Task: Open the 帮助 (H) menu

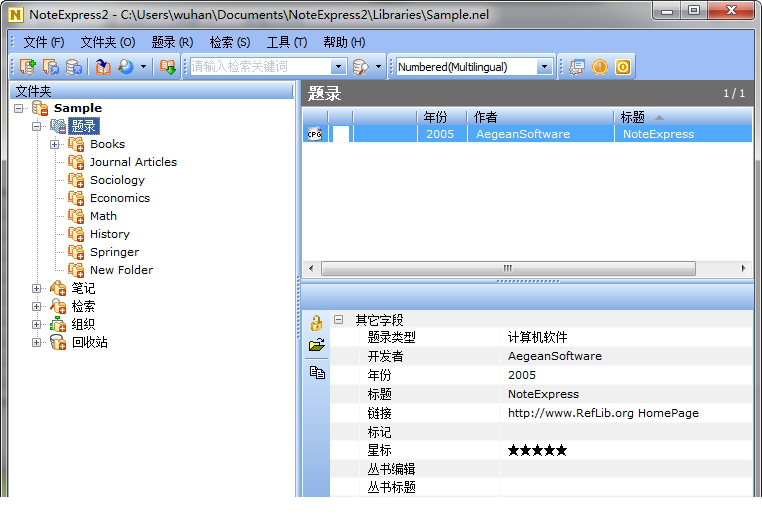Action: (344, 42)
